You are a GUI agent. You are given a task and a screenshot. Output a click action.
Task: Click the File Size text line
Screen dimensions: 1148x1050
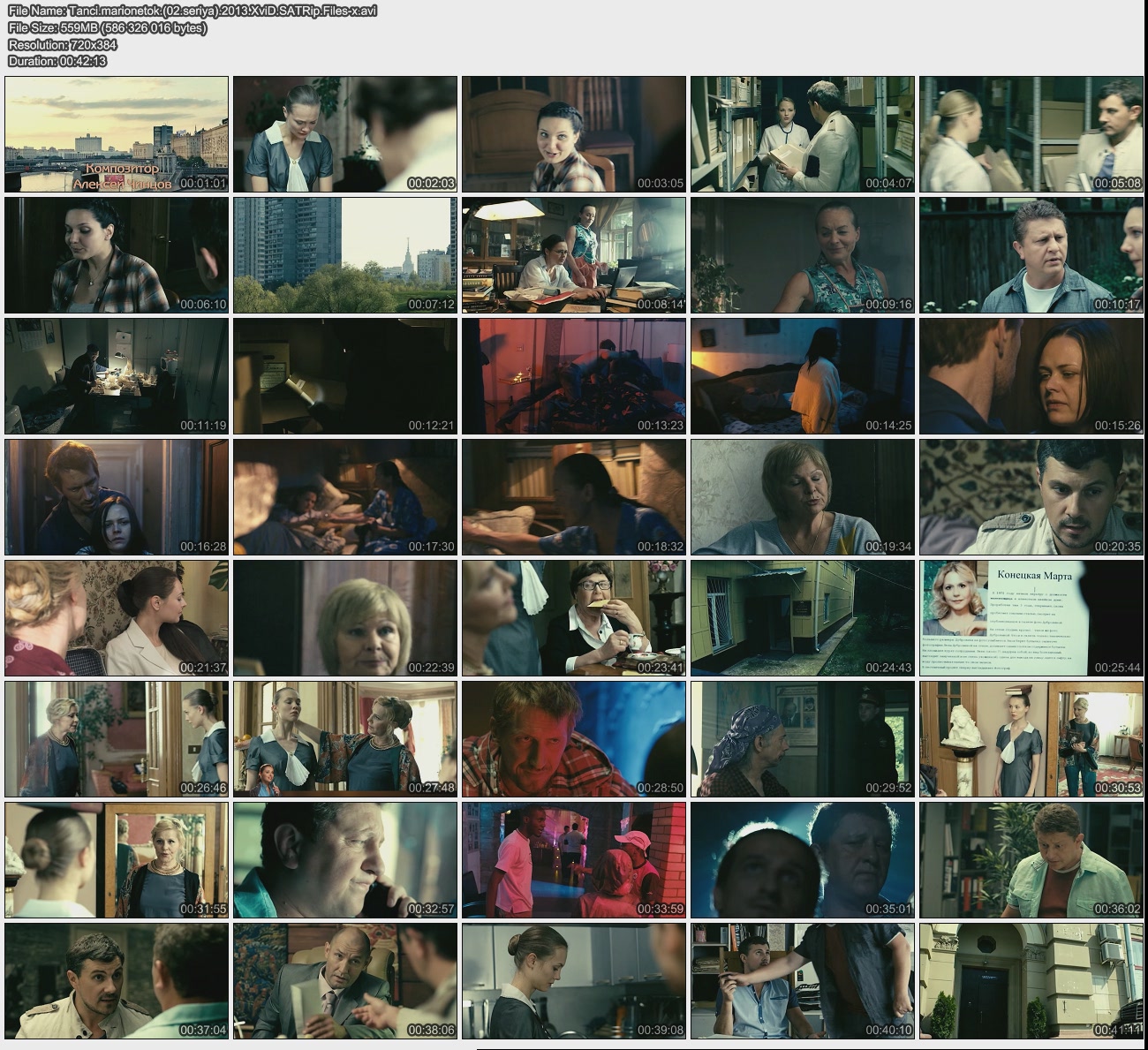[x=107, y=27]
